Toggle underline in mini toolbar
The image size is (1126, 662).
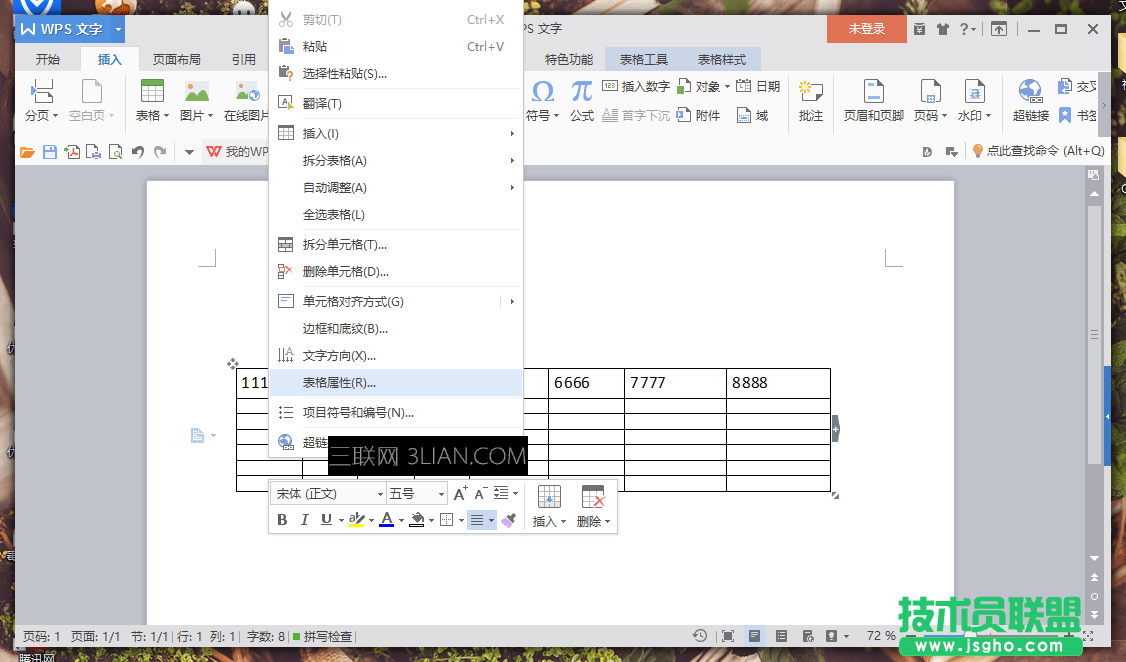point(326,519)
